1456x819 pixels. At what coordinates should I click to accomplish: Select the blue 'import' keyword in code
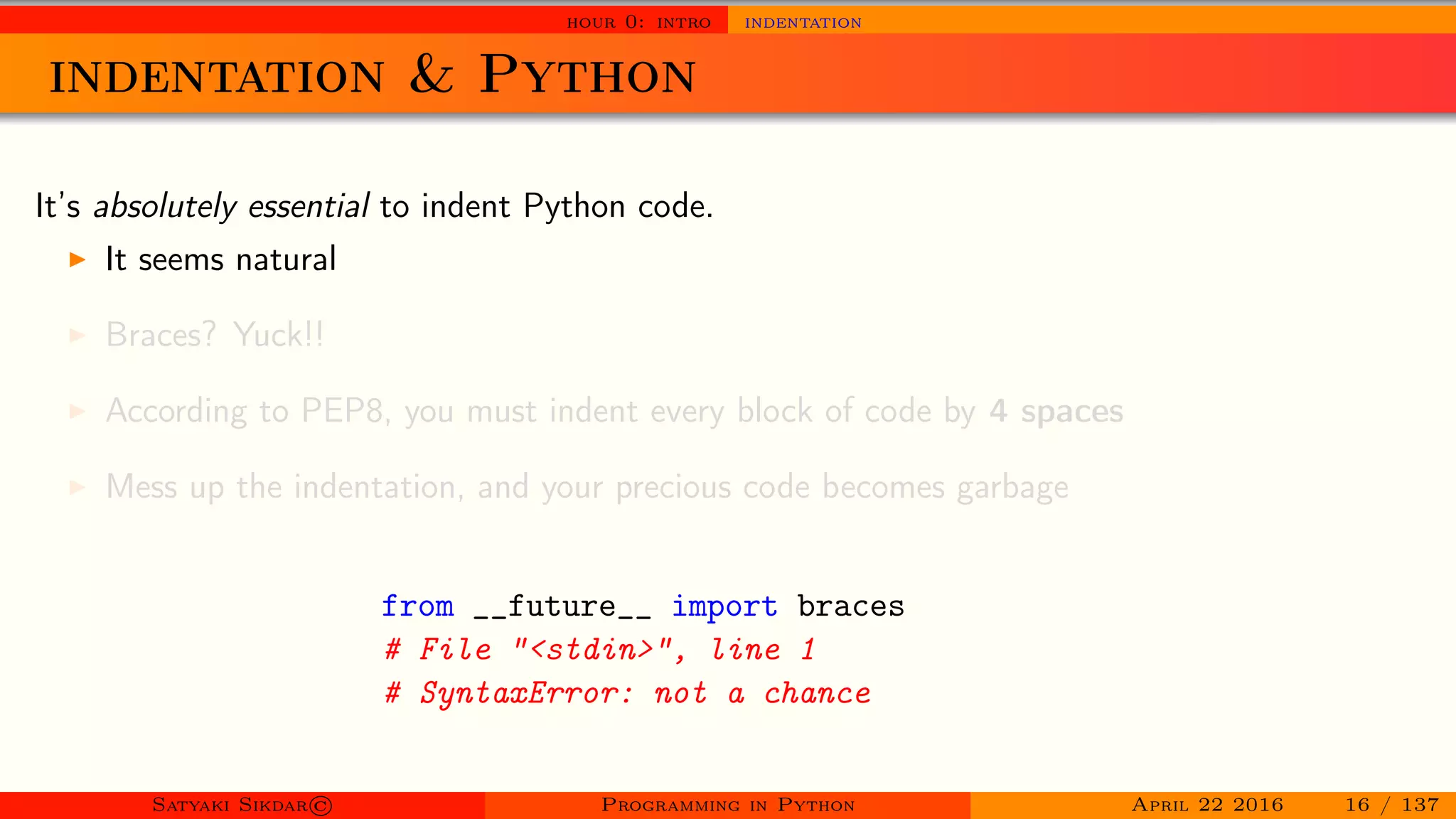724,607
